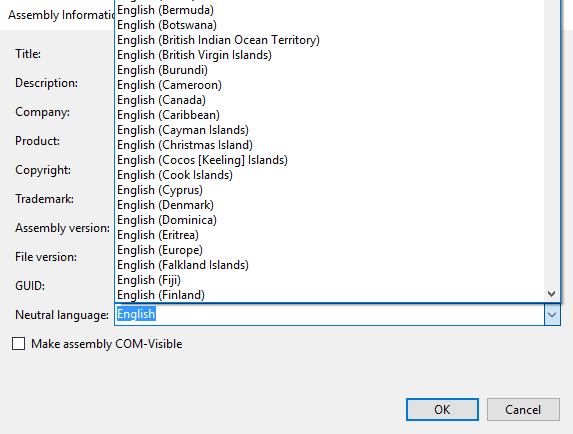Select English (Falkland Islands)
Viewport: 573px width, 434px height.
(330, 265)
